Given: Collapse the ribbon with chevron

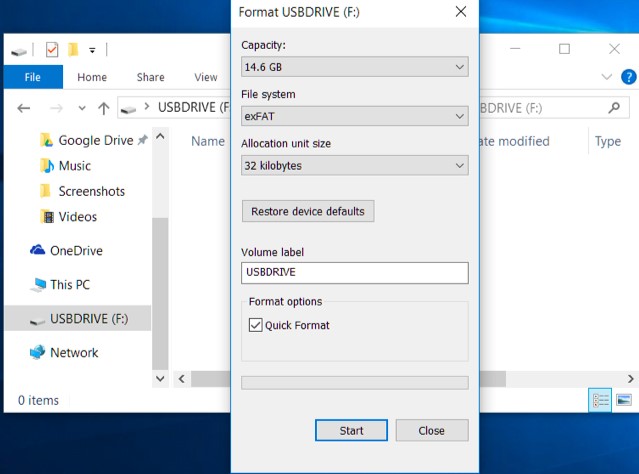Looking at the screenshot, I should pos(606,77).
